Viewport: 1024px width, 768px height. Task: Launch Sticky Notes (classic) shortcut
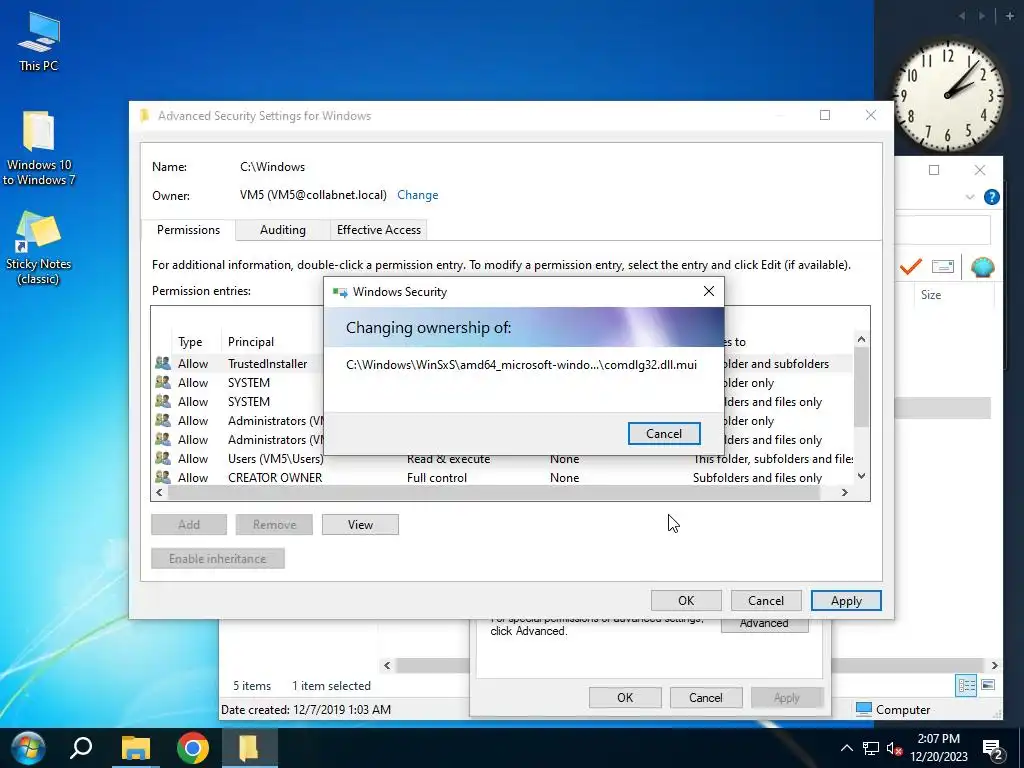click(39, 248)
